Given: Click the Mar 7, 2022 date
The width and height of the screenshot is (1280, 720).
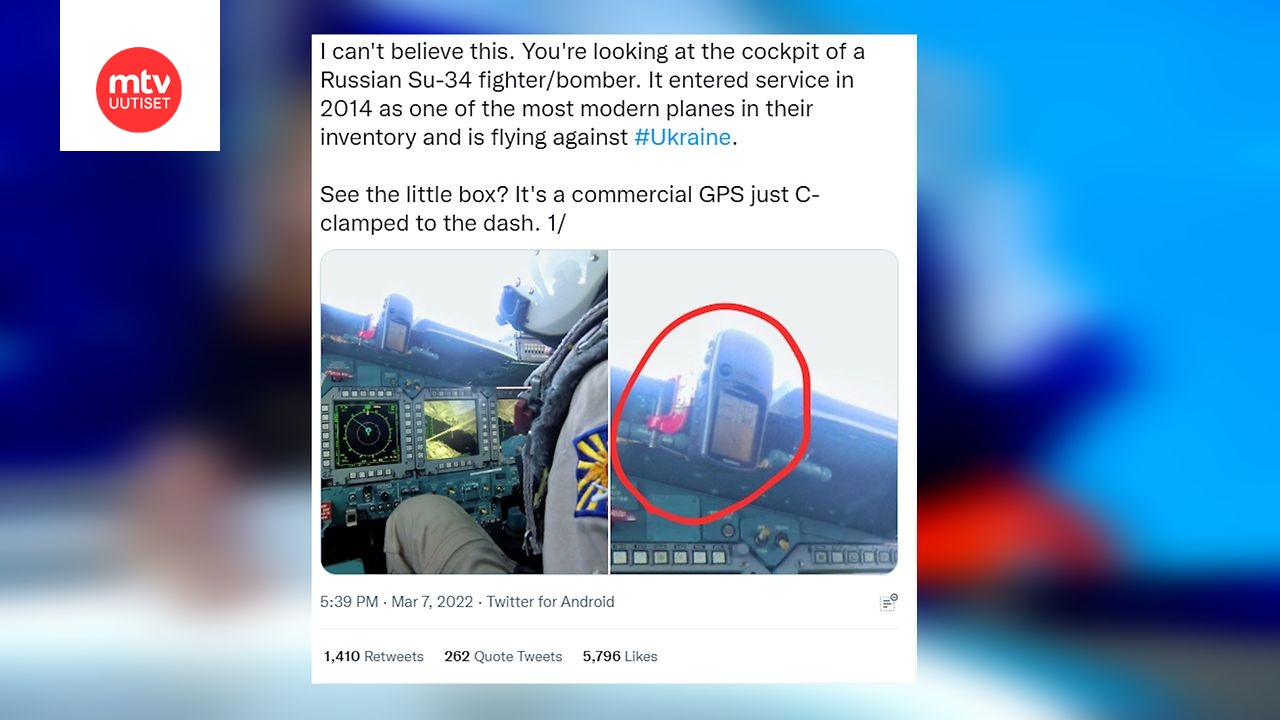Looking at the screenshot, I should click(x=432, y=602).
